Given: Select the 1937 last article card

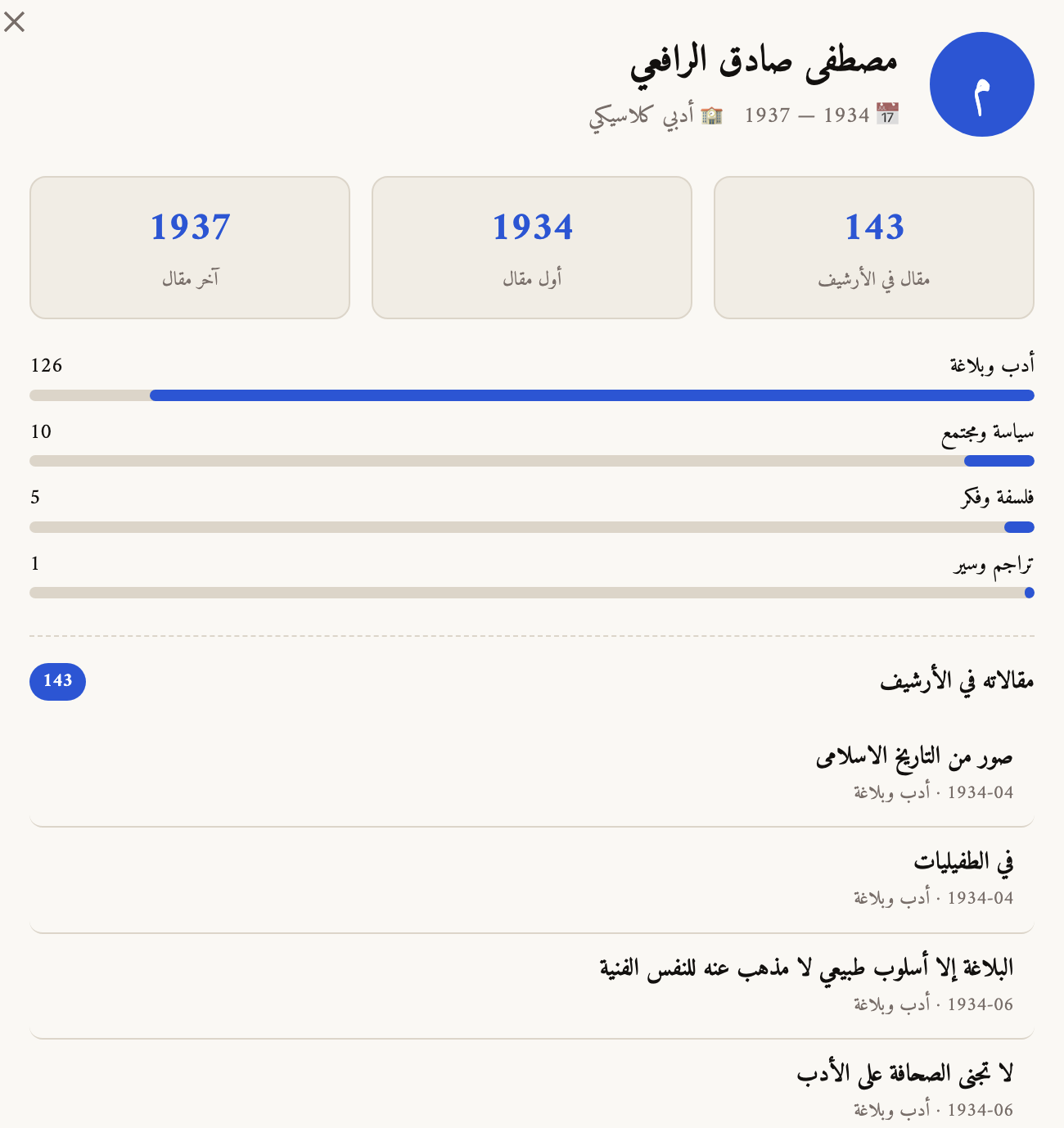Looking at the screenshot, I should pyautogui.click(x=190, y=247).
